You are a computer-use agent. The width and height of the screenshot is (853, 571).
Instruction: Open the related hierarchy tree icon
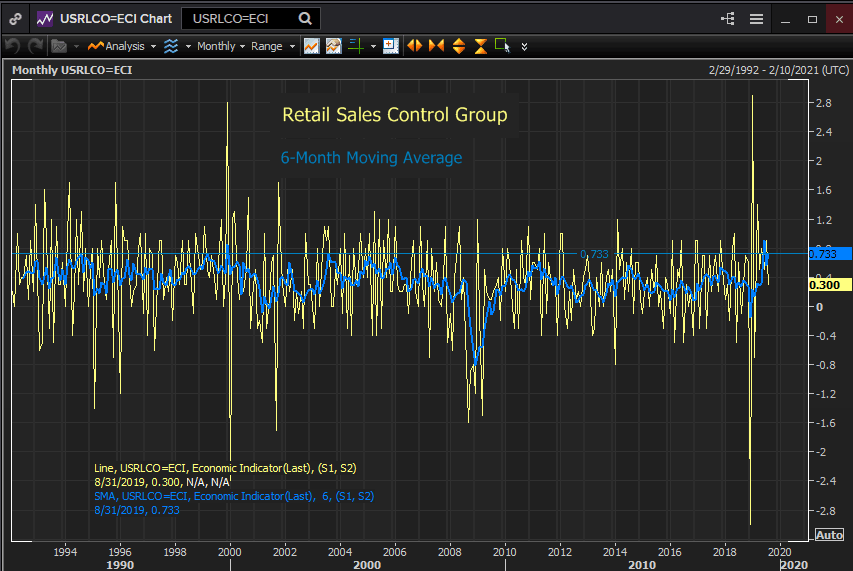[727, 19]
